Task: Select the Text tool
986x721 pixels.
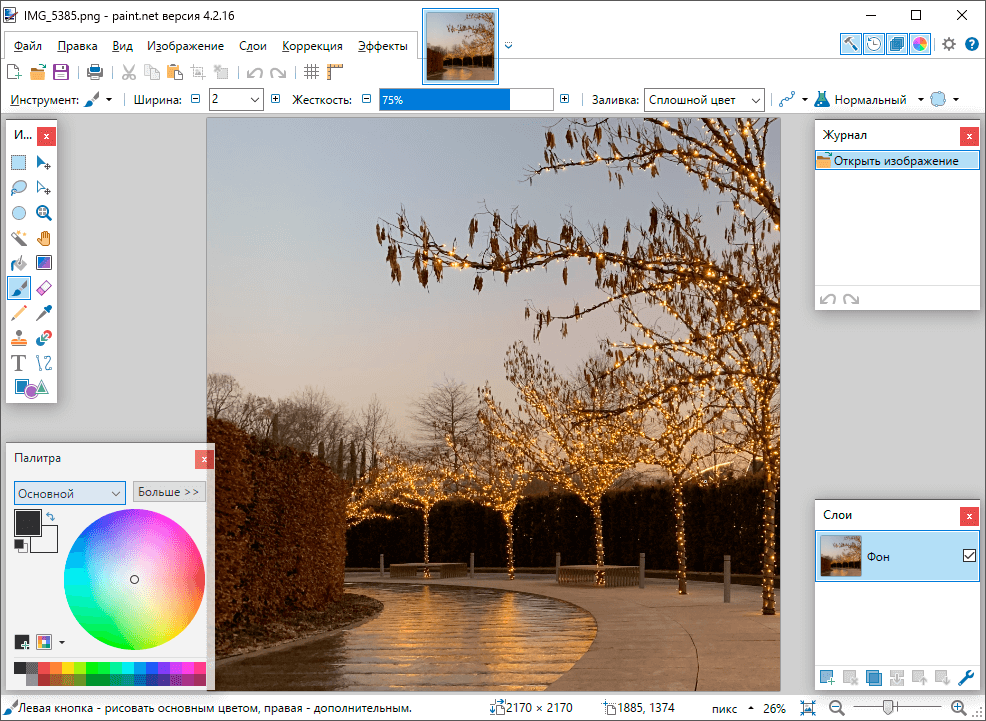Action: click(19, 363)
